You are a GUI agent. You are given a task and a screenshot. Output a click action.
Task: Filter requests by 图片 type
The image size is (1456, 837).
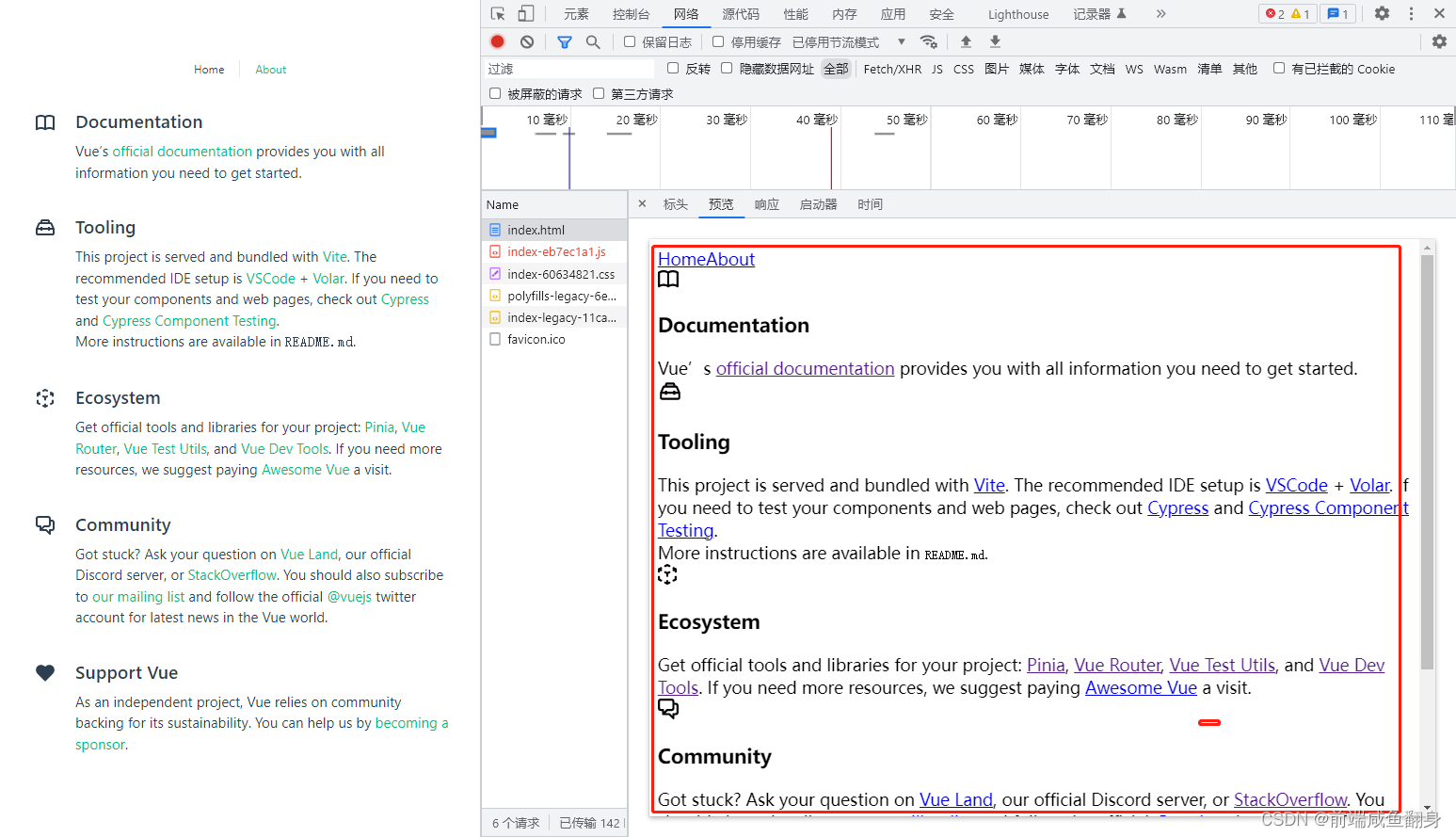point(997,69)
